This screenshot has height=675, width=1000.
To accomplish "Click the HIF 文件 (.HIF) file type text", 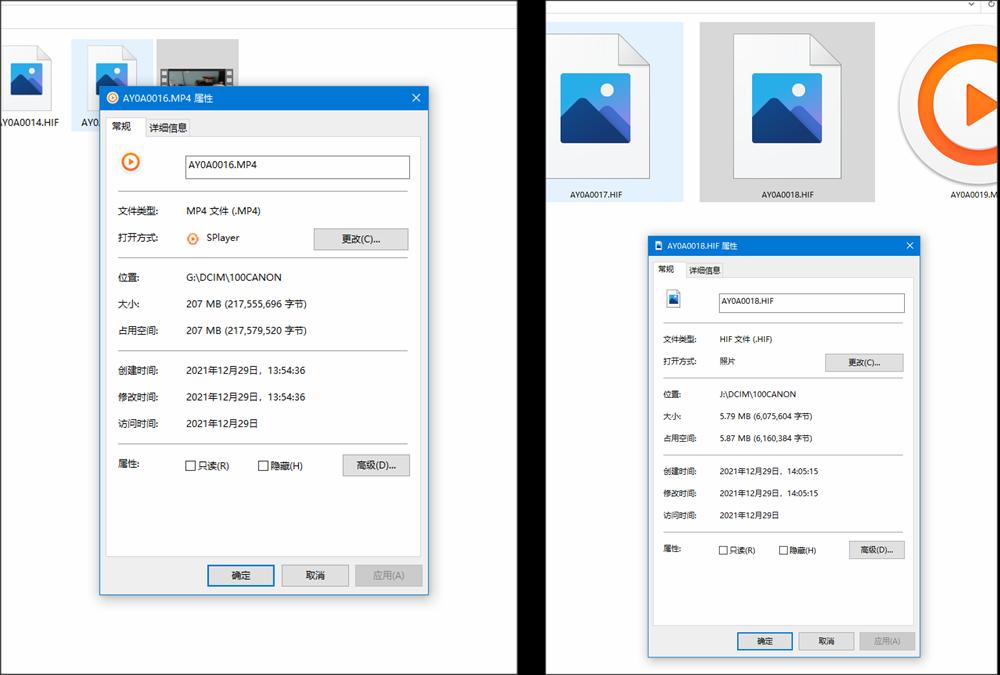I will point(746,339).
